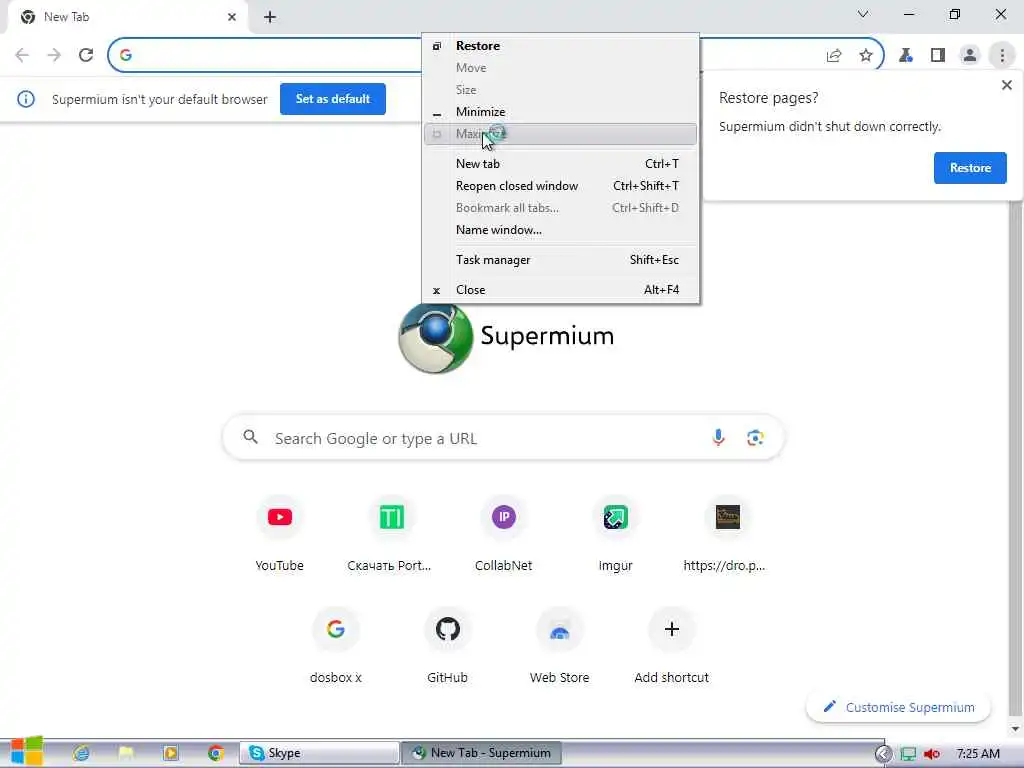
Task: Click New Tab - Supermium taskbar button
Action: pyautogui.click(x=481, y=753)
